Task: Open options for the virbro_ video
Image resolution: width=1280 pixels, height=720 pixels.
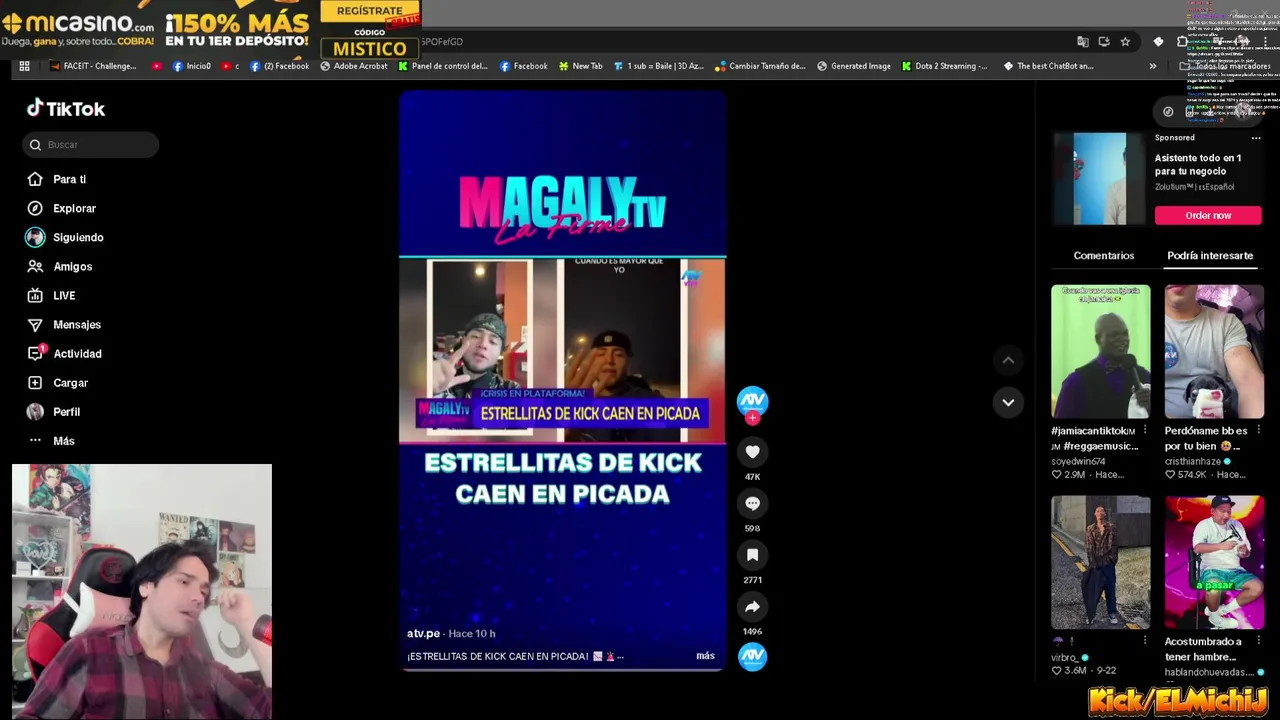Action: tap(1145, 641)
